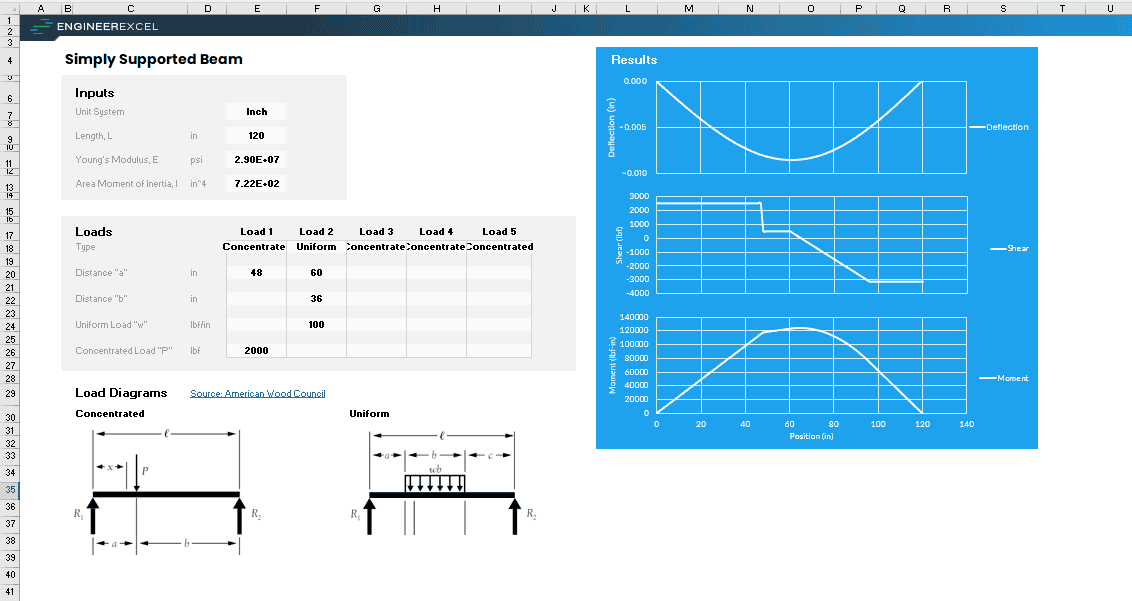The image size is (1132, 601).
Task: Select the Unit System cell showing Inch
Action: [256, 112]
